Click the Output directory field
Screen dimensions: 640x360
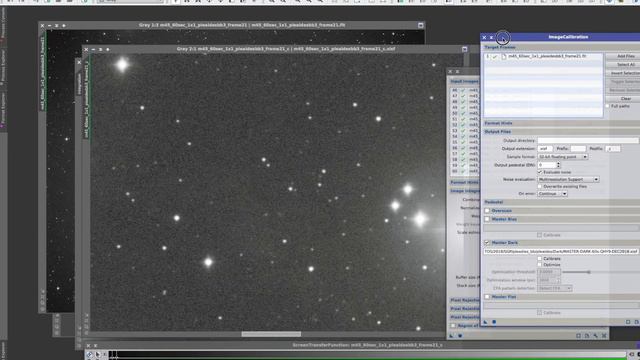point(588,140)
